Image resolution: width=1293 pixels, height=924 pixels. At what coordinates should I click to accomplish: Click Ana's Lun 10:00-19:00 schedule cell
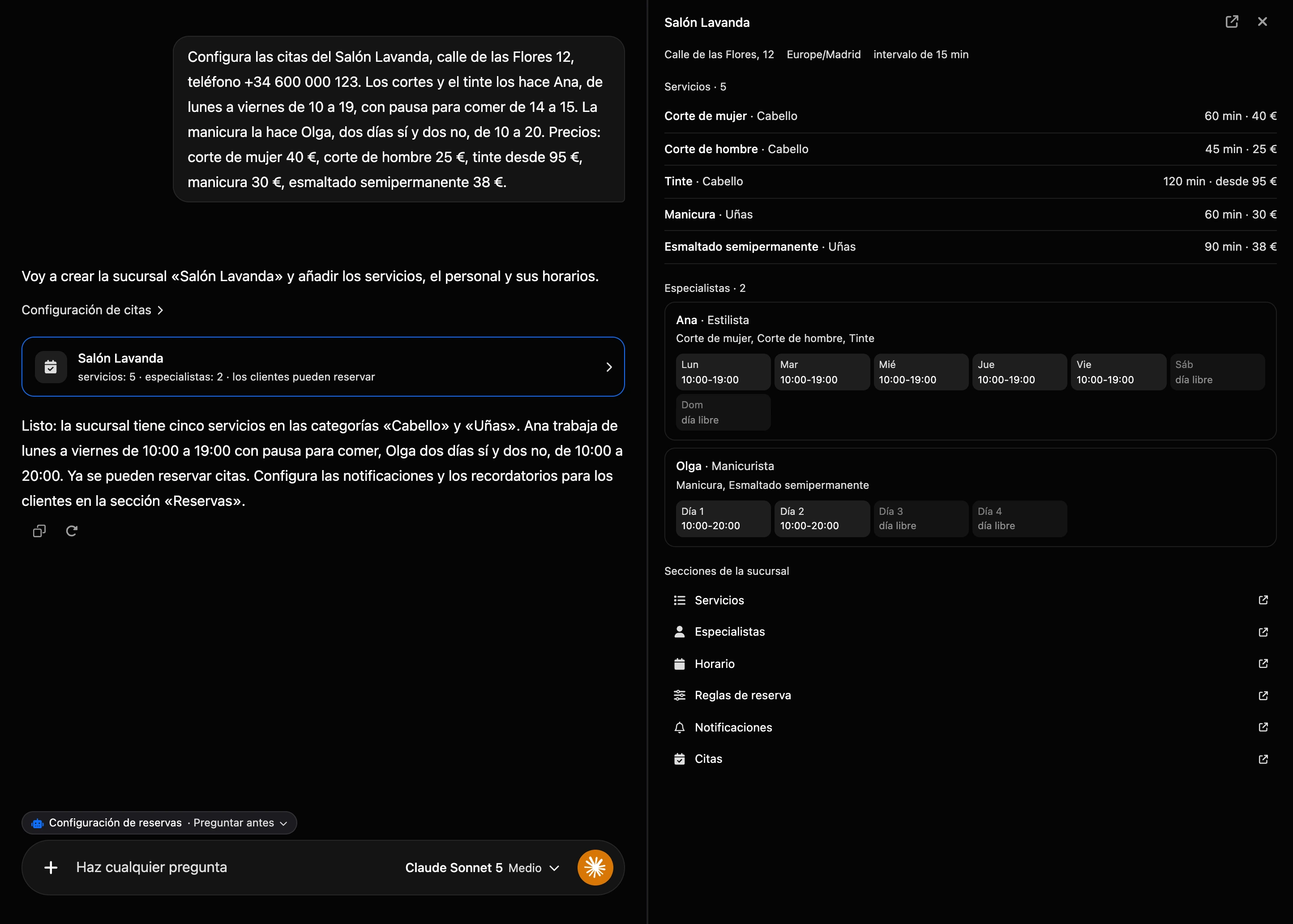[723, 372]
